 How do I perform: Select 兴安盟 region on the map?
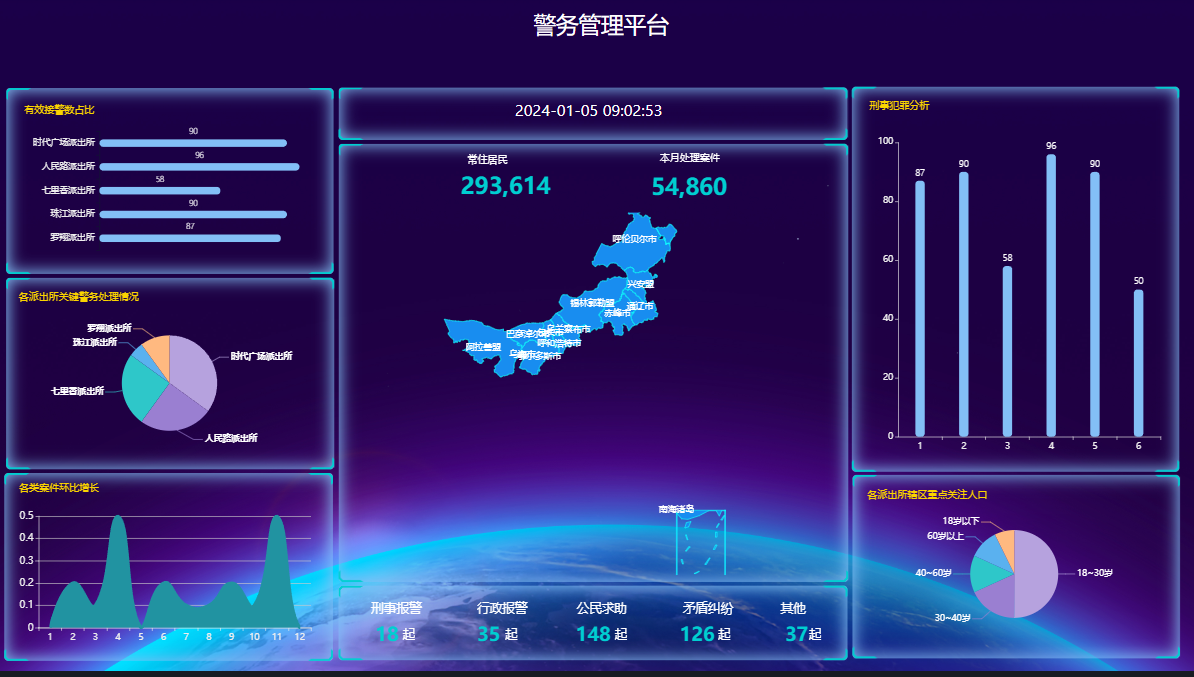(640, 284)
